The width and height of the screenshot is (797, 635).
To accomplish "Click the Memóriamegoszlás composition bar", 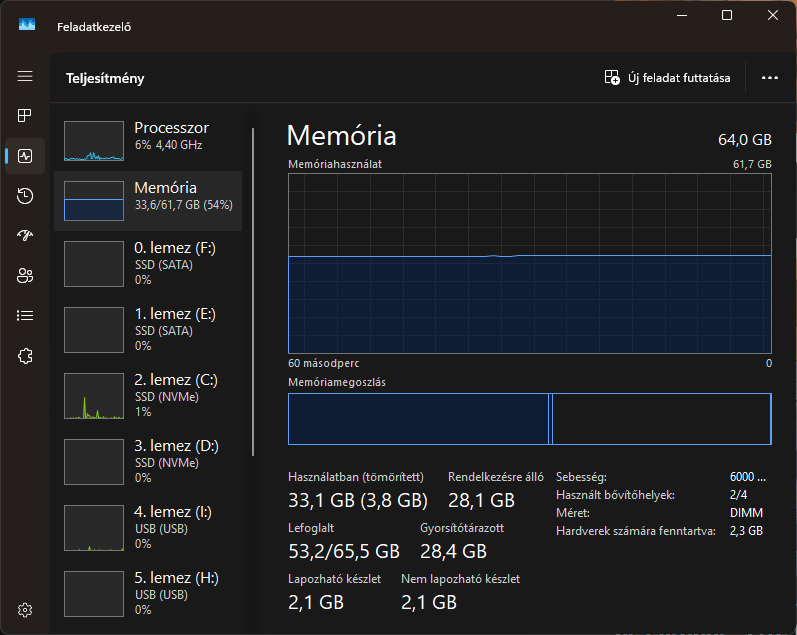I will [529, 419].
